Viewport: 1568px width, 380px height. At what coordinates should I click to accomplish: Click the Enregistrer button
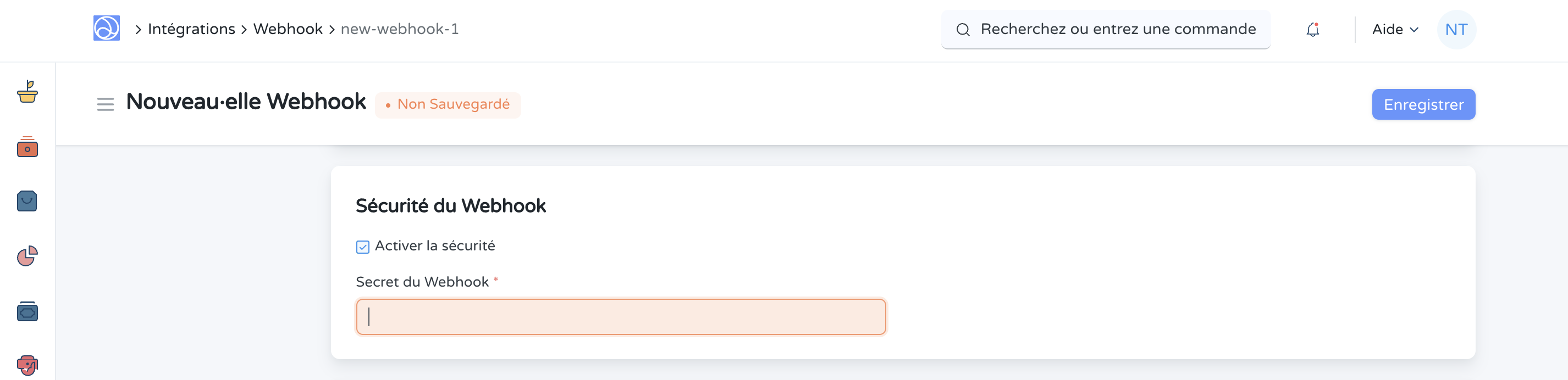1424,104
